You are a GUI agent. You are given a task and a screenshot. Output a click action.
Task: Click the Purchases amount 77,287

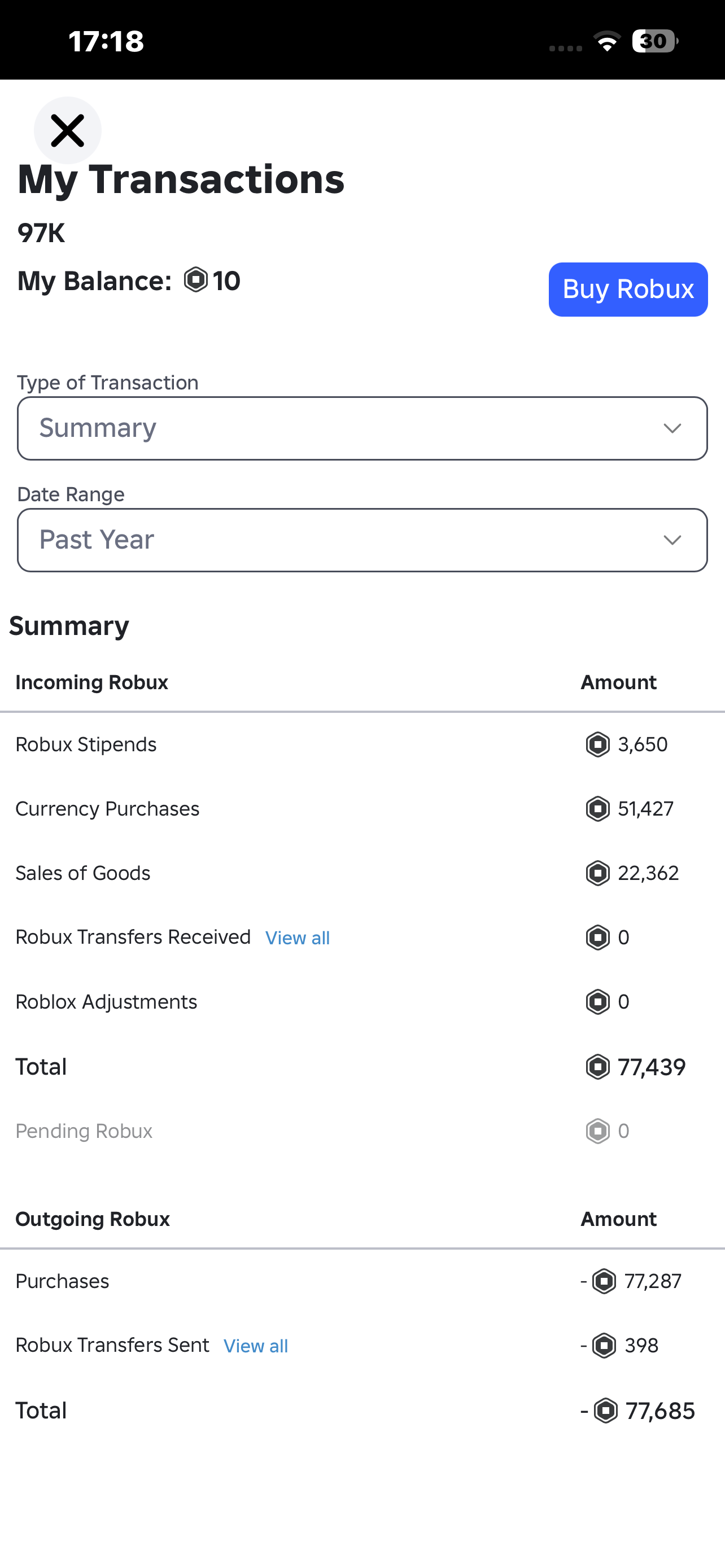(653, 1281)
